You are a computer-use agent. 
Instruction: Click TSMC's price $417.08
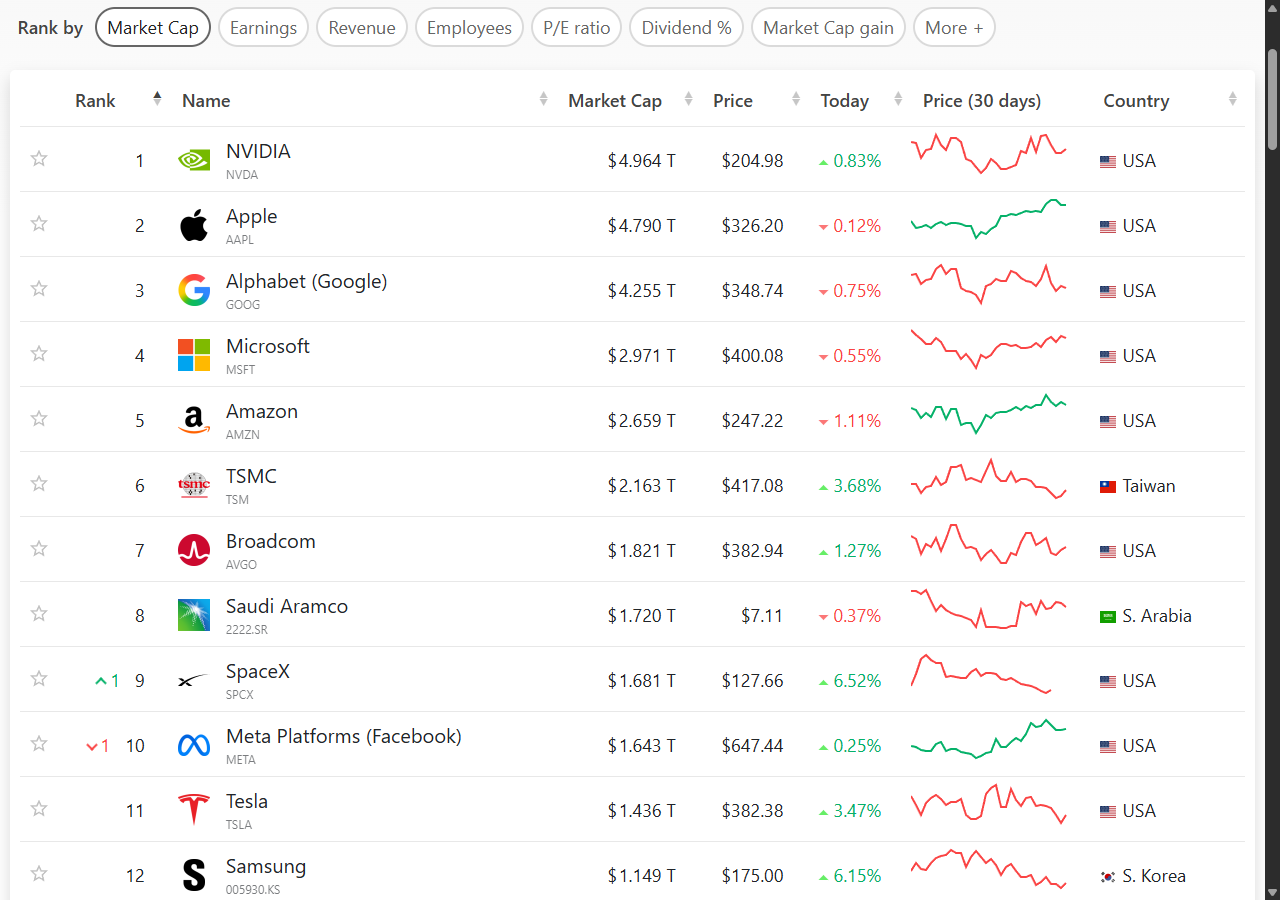(x=753, y=486)
